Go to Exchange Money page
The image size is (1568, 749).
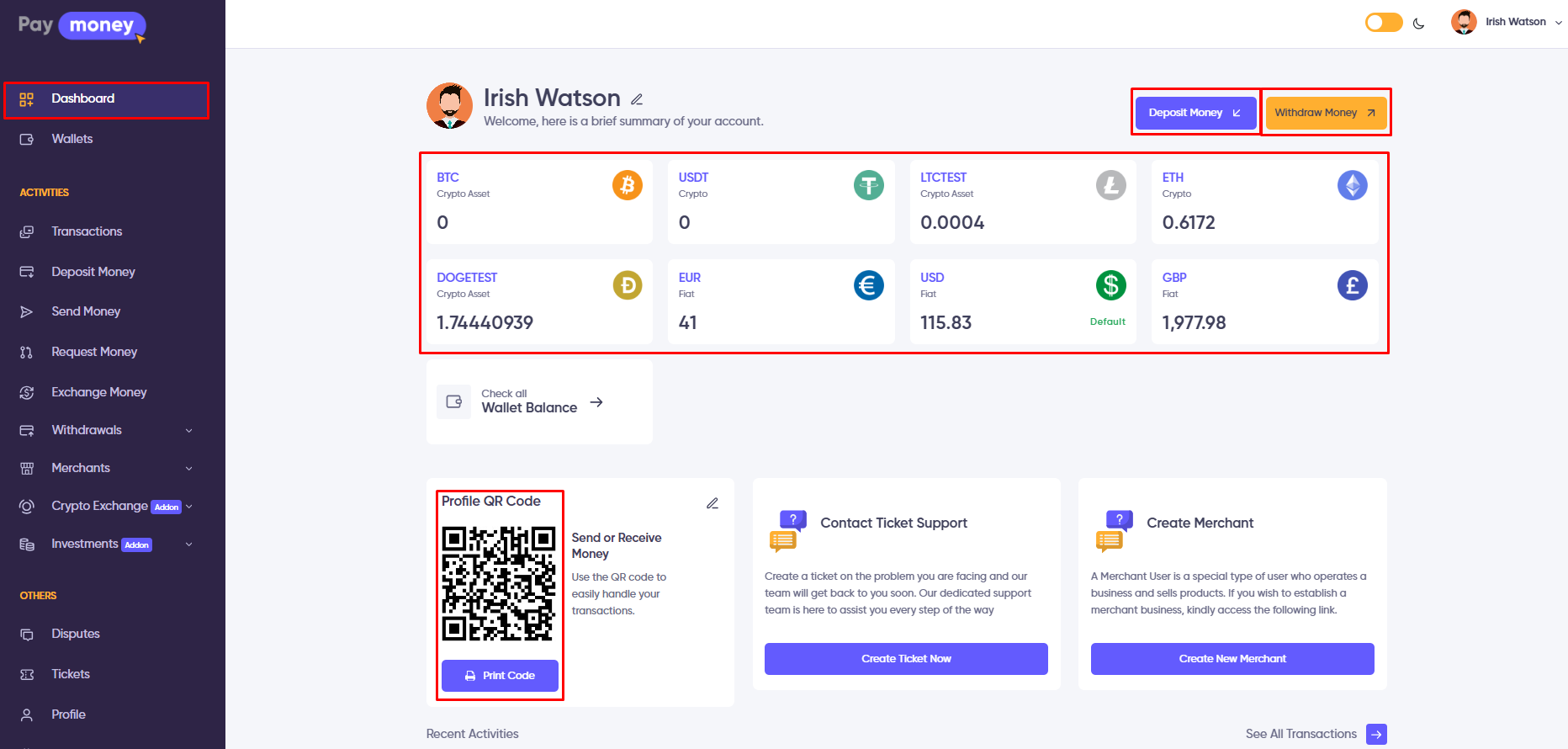click(x=98, y=392)
